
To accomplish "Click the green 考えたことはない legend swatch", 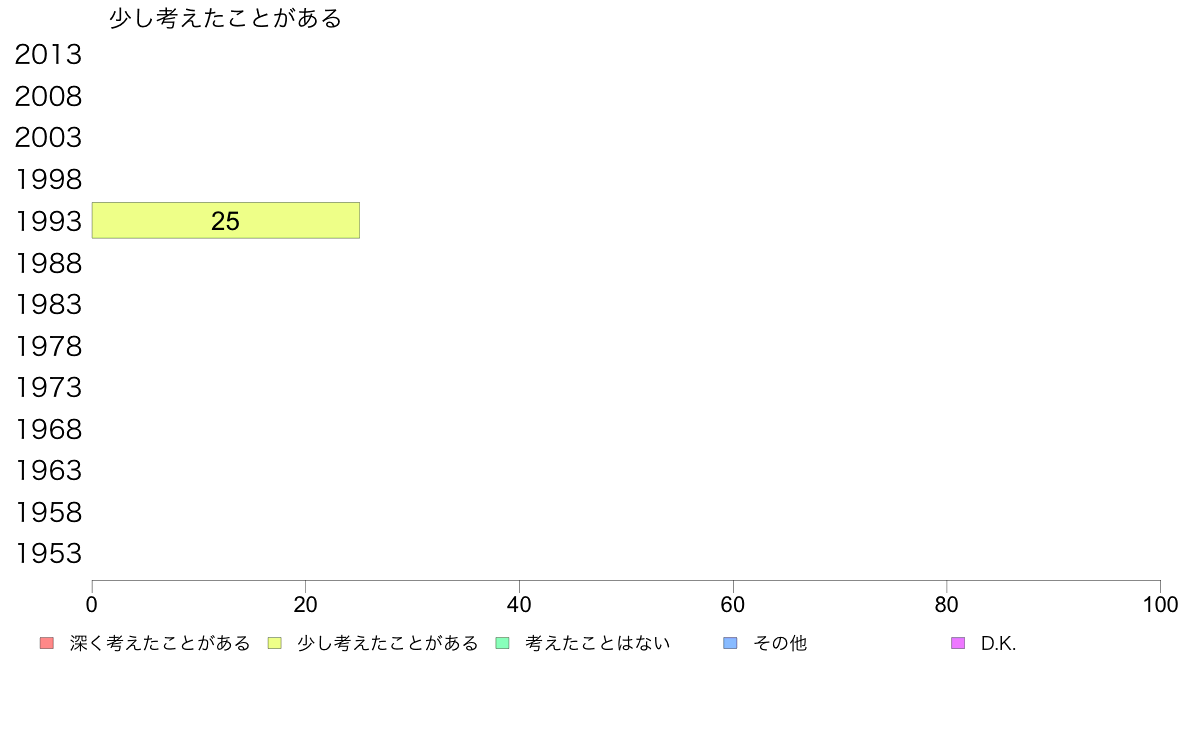I will pos(502,643).
